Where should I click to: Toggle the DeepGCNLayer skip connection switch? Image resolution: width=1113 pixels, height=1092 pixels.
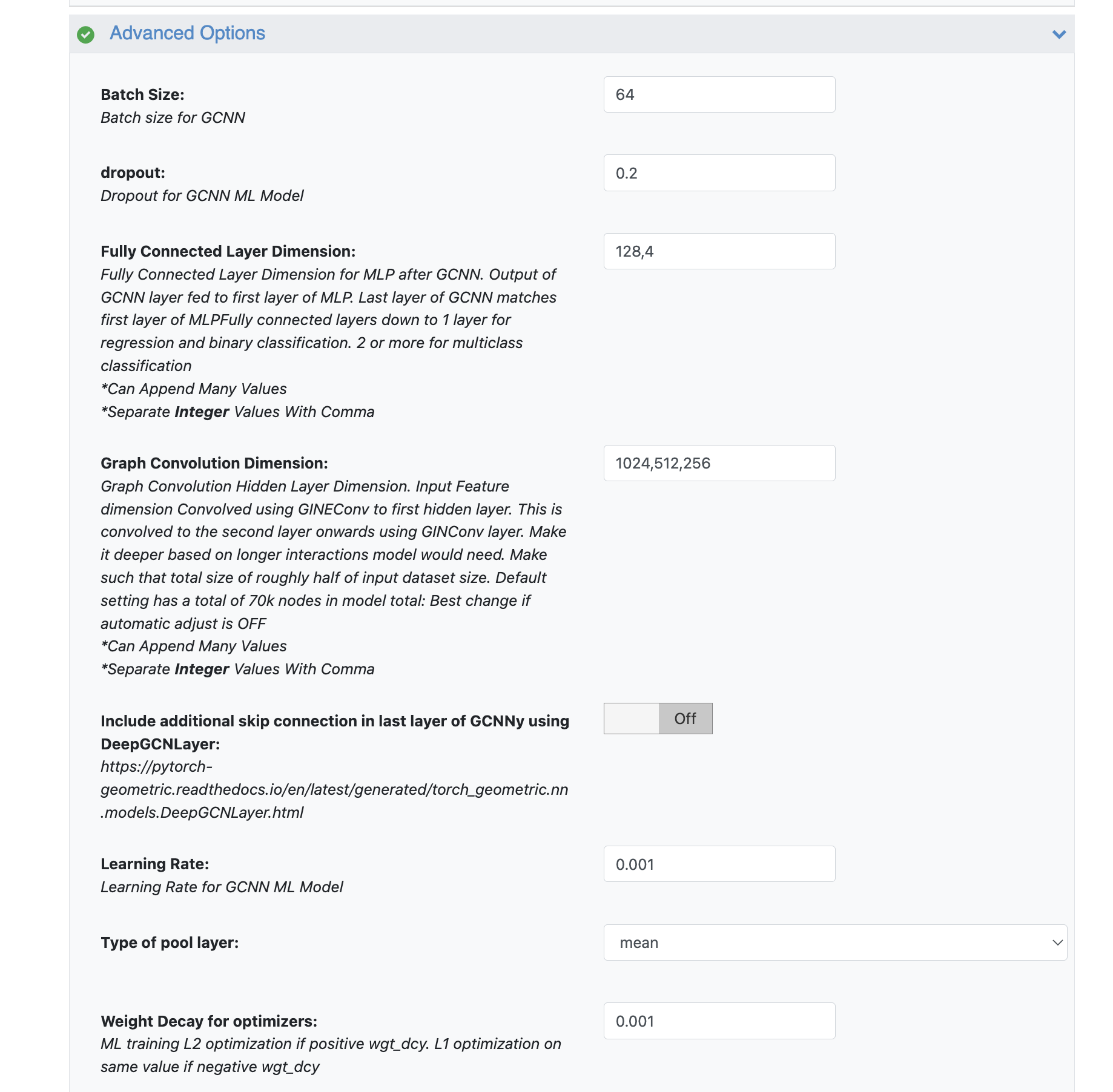click(658, 719)
